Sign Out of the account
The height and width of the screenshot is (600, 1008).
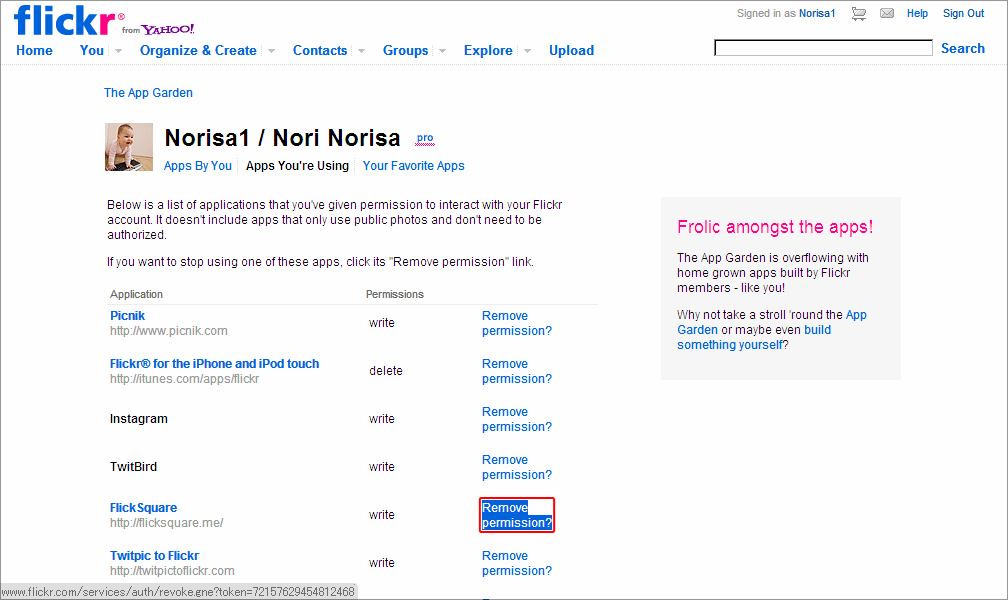click(x=963, y=14)
